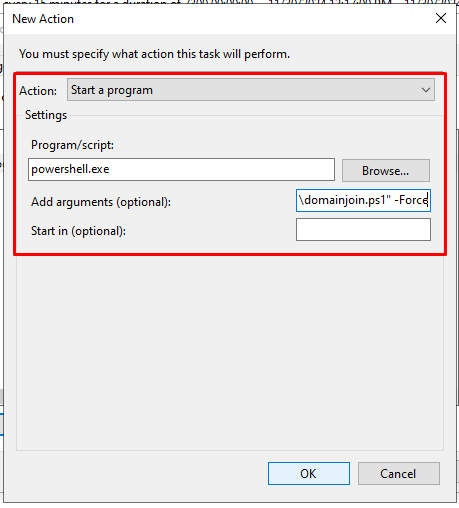
Task: Click the background trigger row above the dialog
Action: point(230,2)
